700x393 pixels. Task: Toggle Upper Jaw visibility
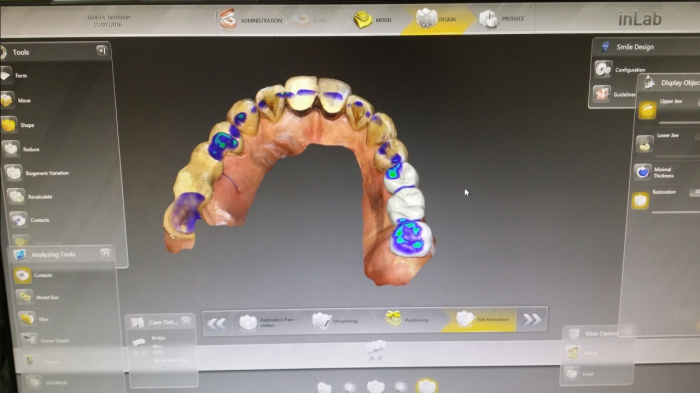coord(646,110)
